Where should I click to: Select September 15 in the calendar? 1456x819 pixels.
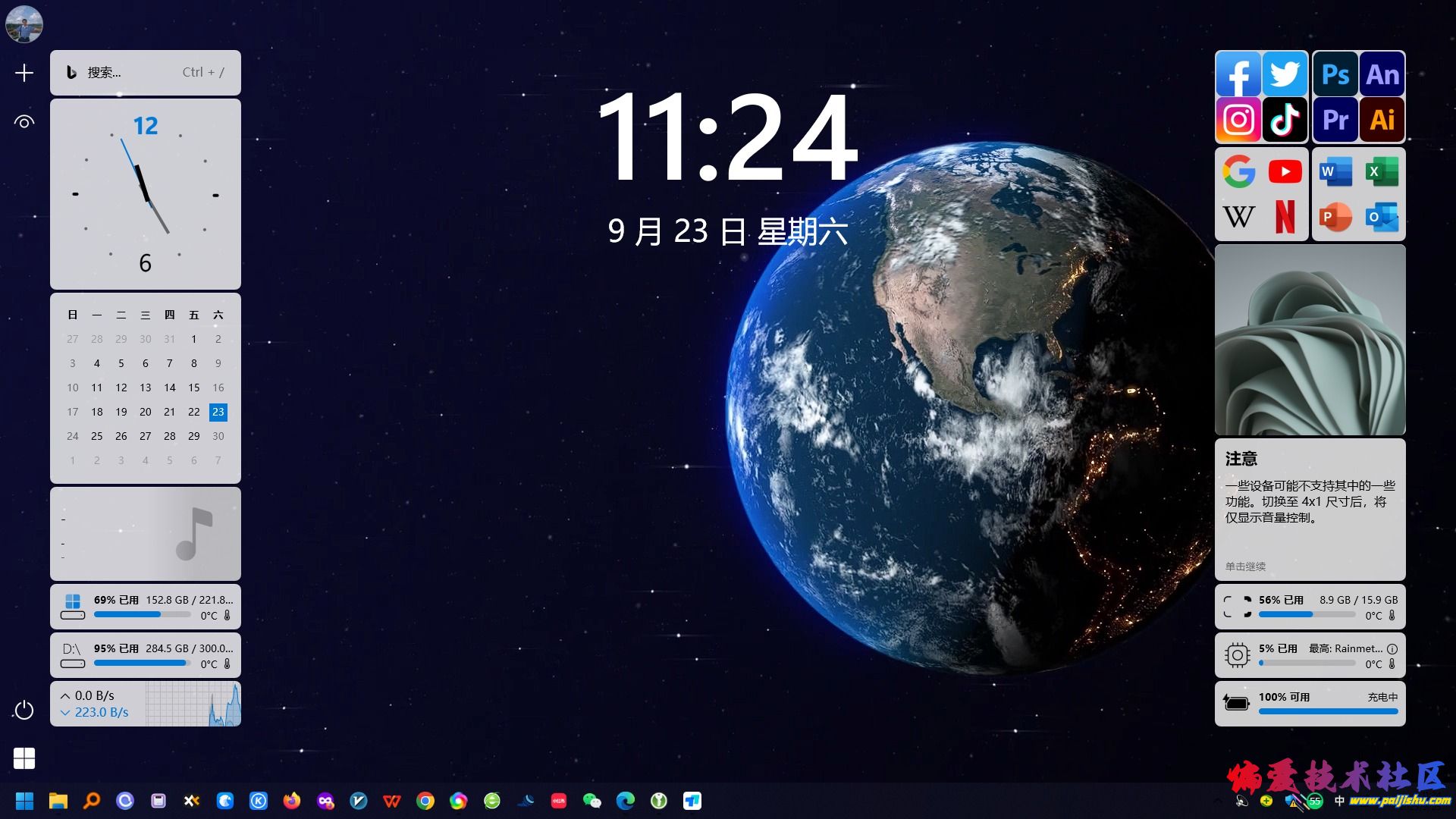[194, 388]
